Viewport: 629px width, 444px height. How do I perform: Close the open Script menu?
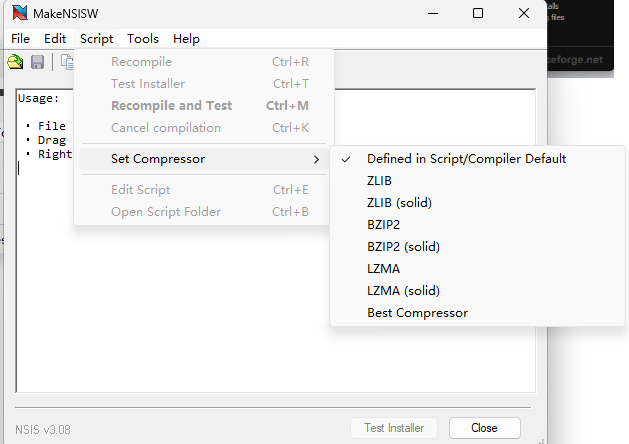pos(97,39)
